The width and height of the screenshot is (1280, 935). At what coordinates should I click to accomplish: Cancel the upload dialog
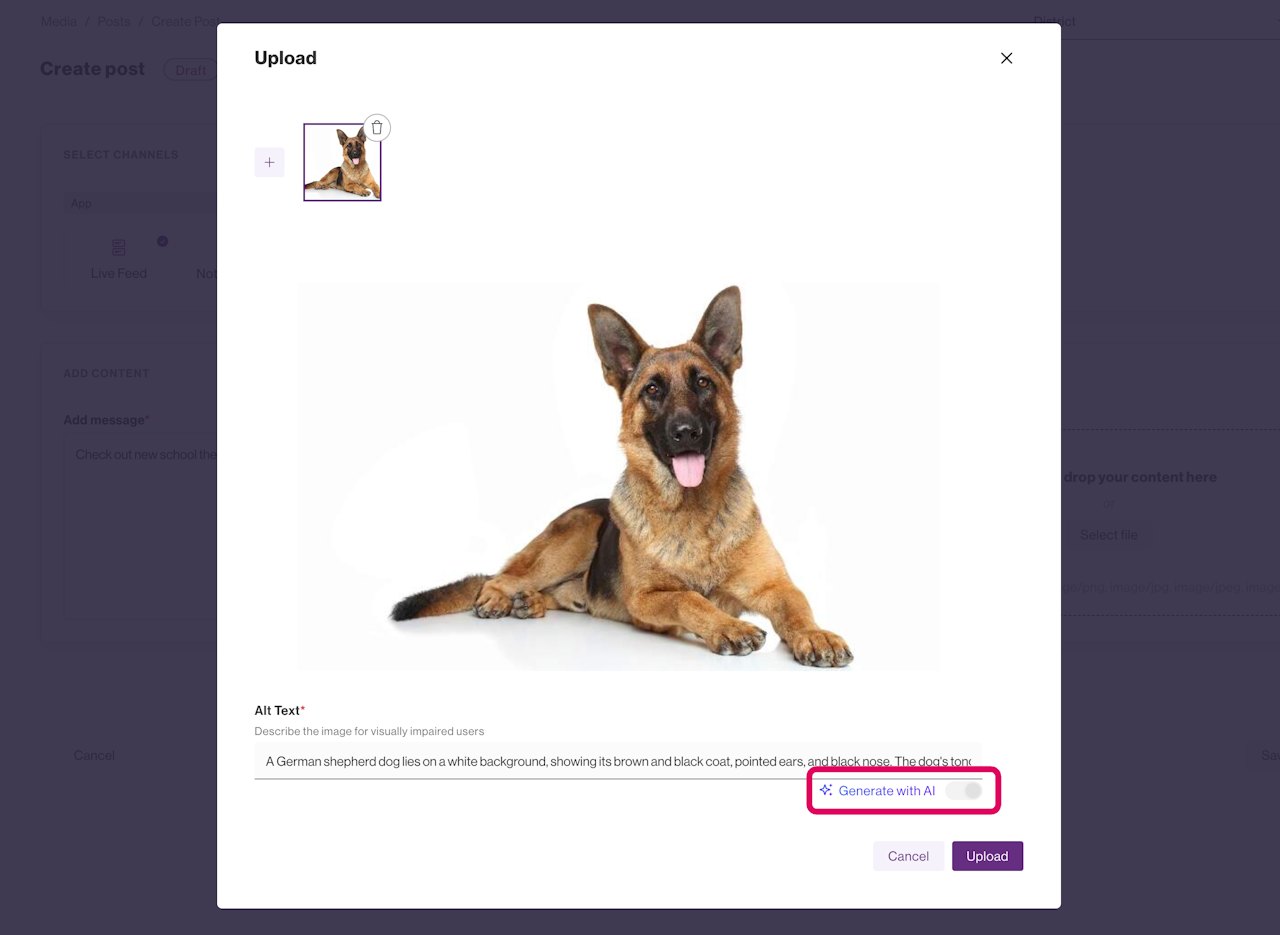point(908,856)
